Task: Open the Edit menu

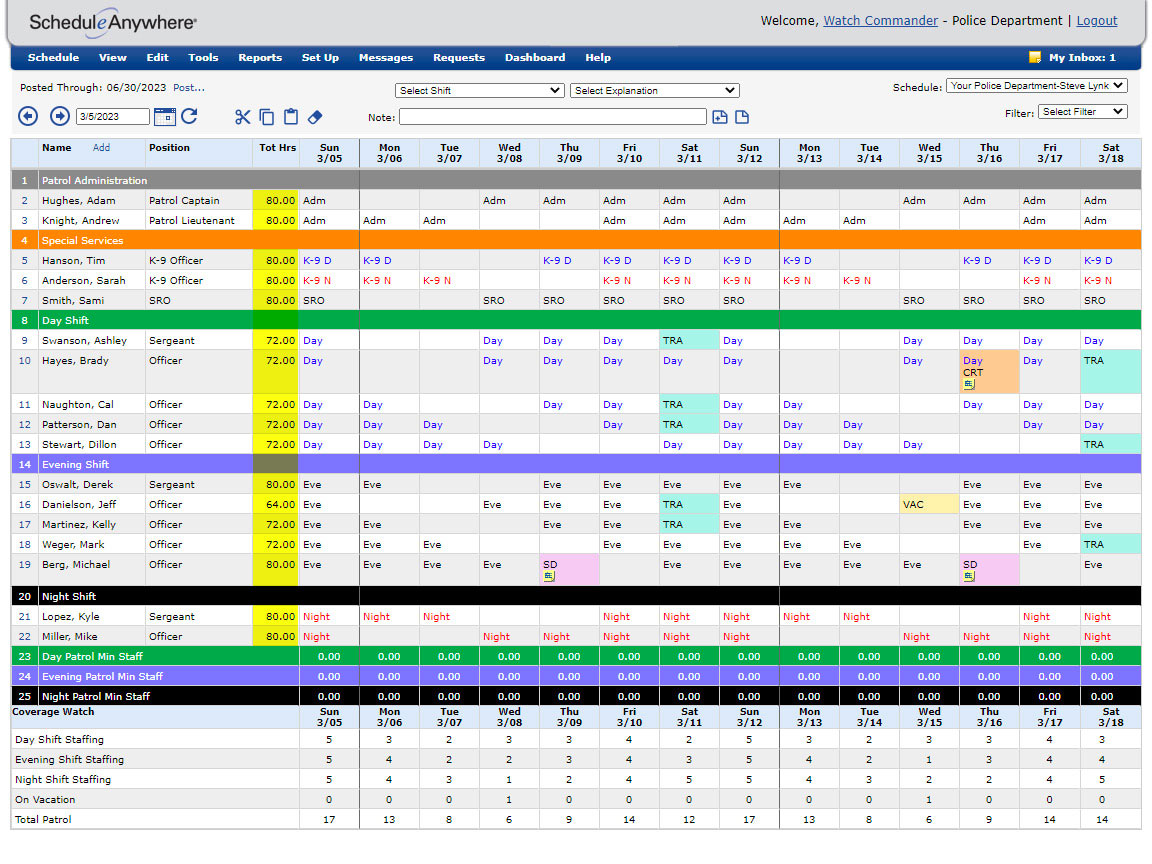Action: [157, 57]
